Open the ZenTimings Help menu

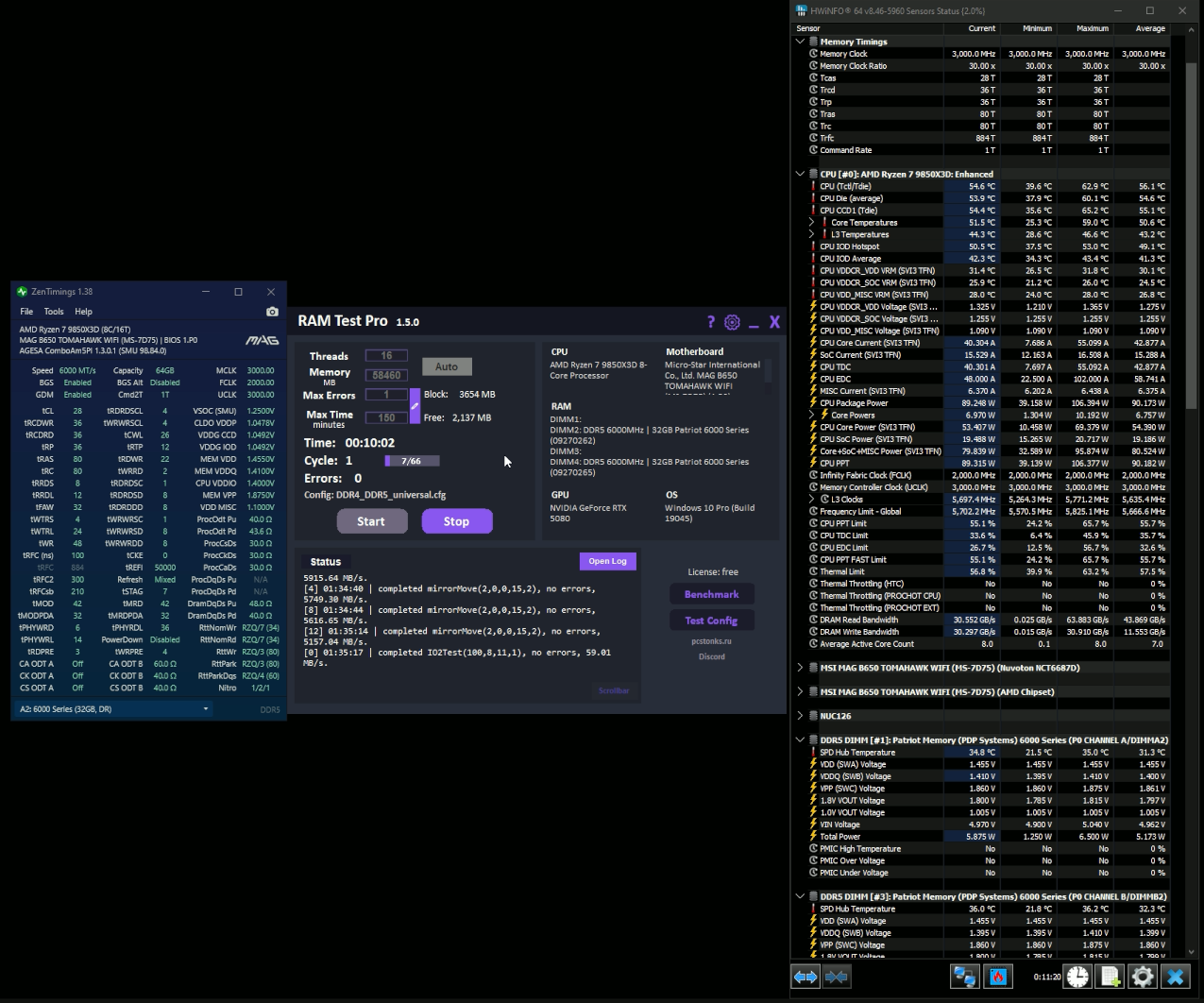83,311
